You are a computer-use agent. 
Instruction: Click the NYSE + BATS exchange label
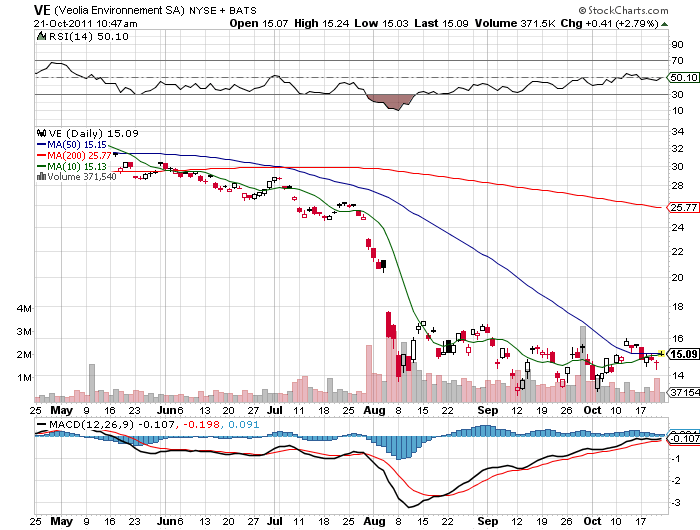pos(223,10)
